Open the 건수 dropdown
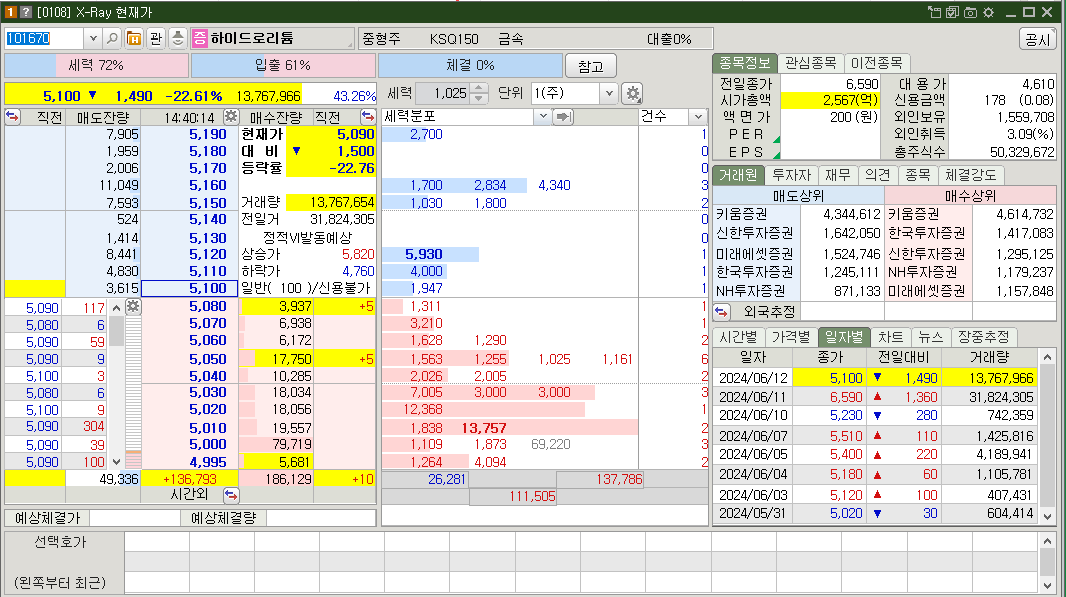 (x=698, y=117)
